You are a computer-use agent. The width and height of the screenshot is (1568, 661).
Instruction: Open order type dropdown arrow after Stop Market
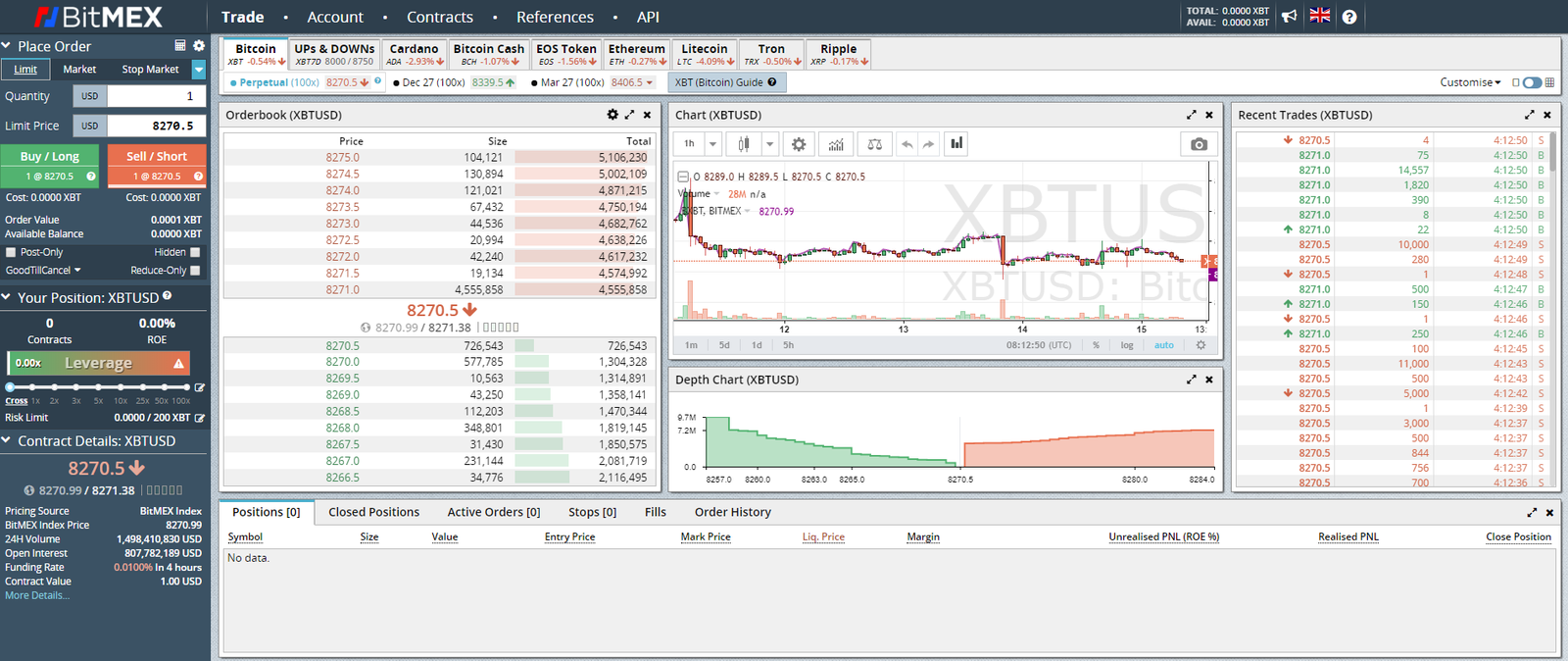click(199, 70)
